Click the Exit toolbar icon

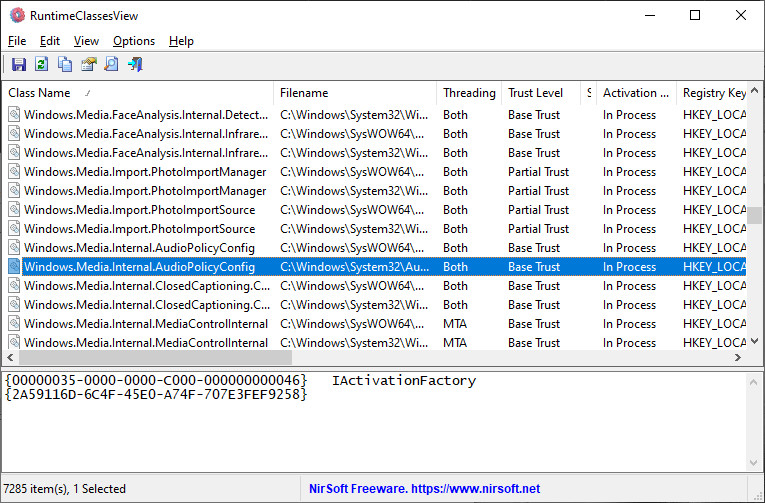tap(135, 64)
